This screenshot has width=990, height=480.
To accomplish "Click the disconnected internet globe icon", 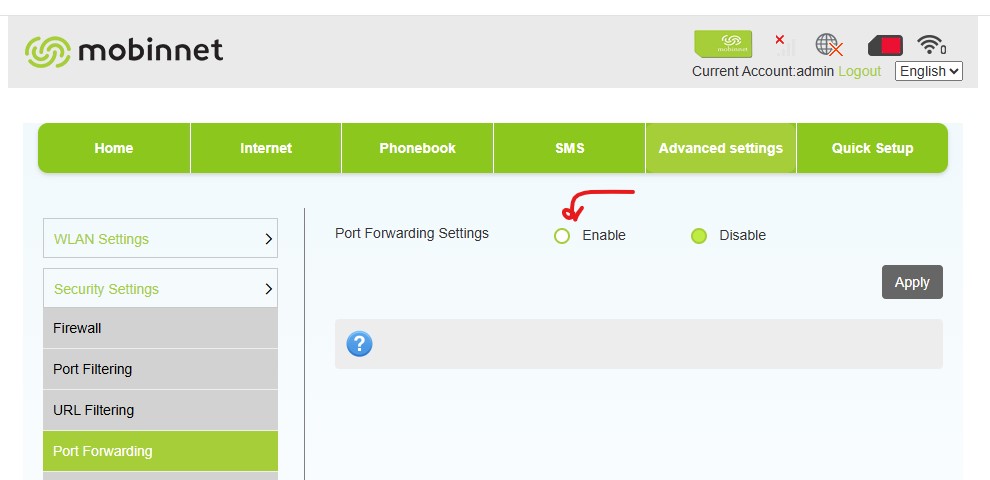I will (829, 45).
